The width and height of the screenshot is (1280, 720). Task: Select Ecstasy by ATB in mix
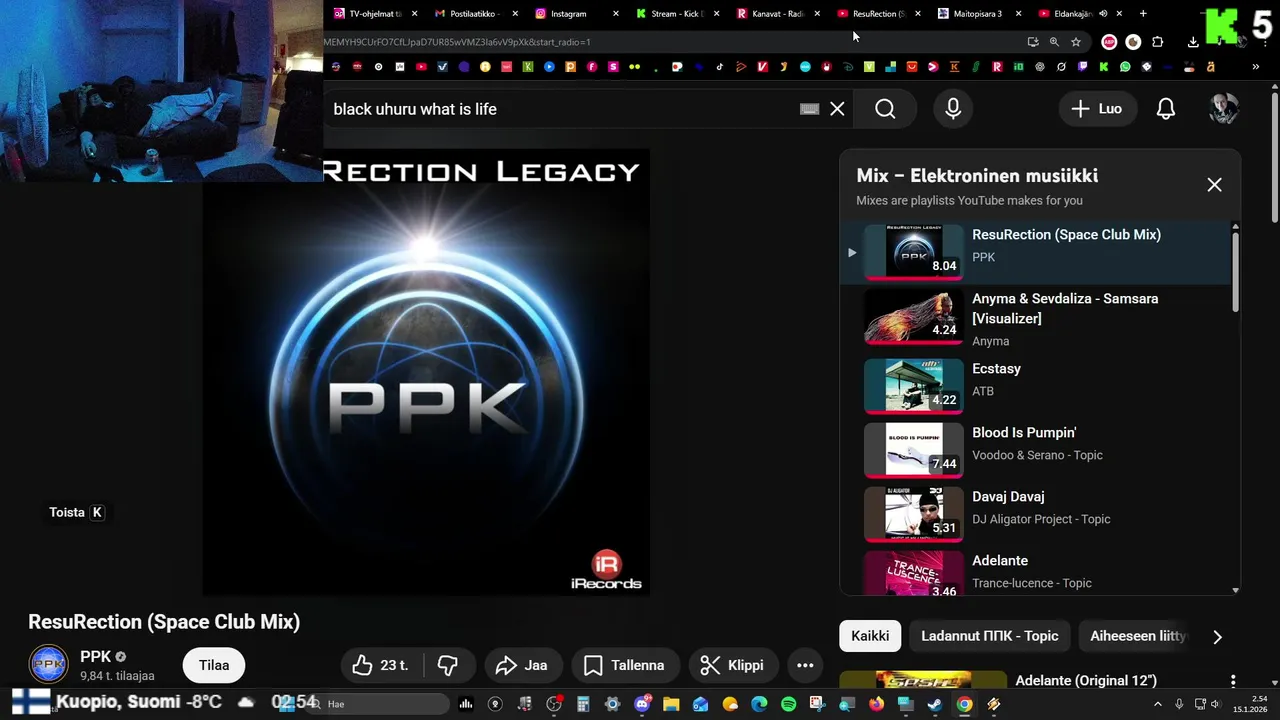(x=1035, y=385)
